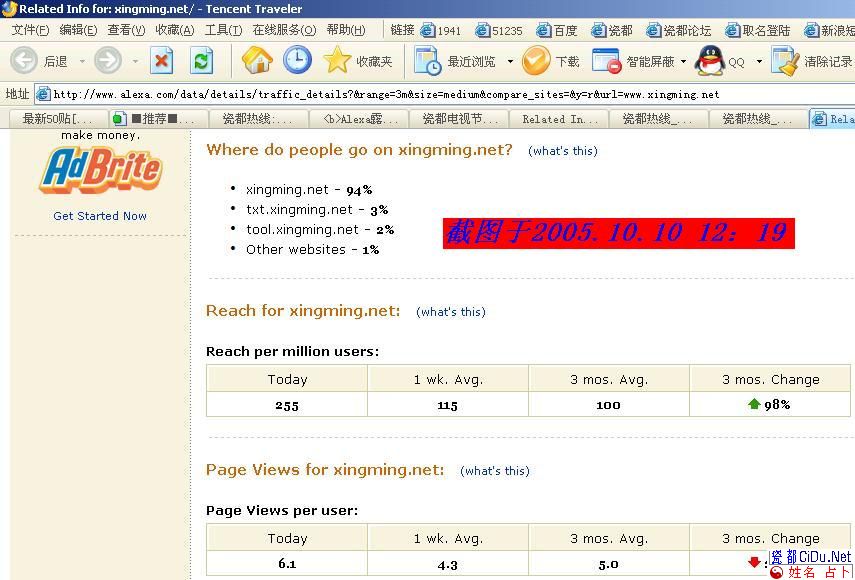This screenshot has height=580, width=855.
Task: Refresh the page with green arrows icon
Action: (202, 61)
